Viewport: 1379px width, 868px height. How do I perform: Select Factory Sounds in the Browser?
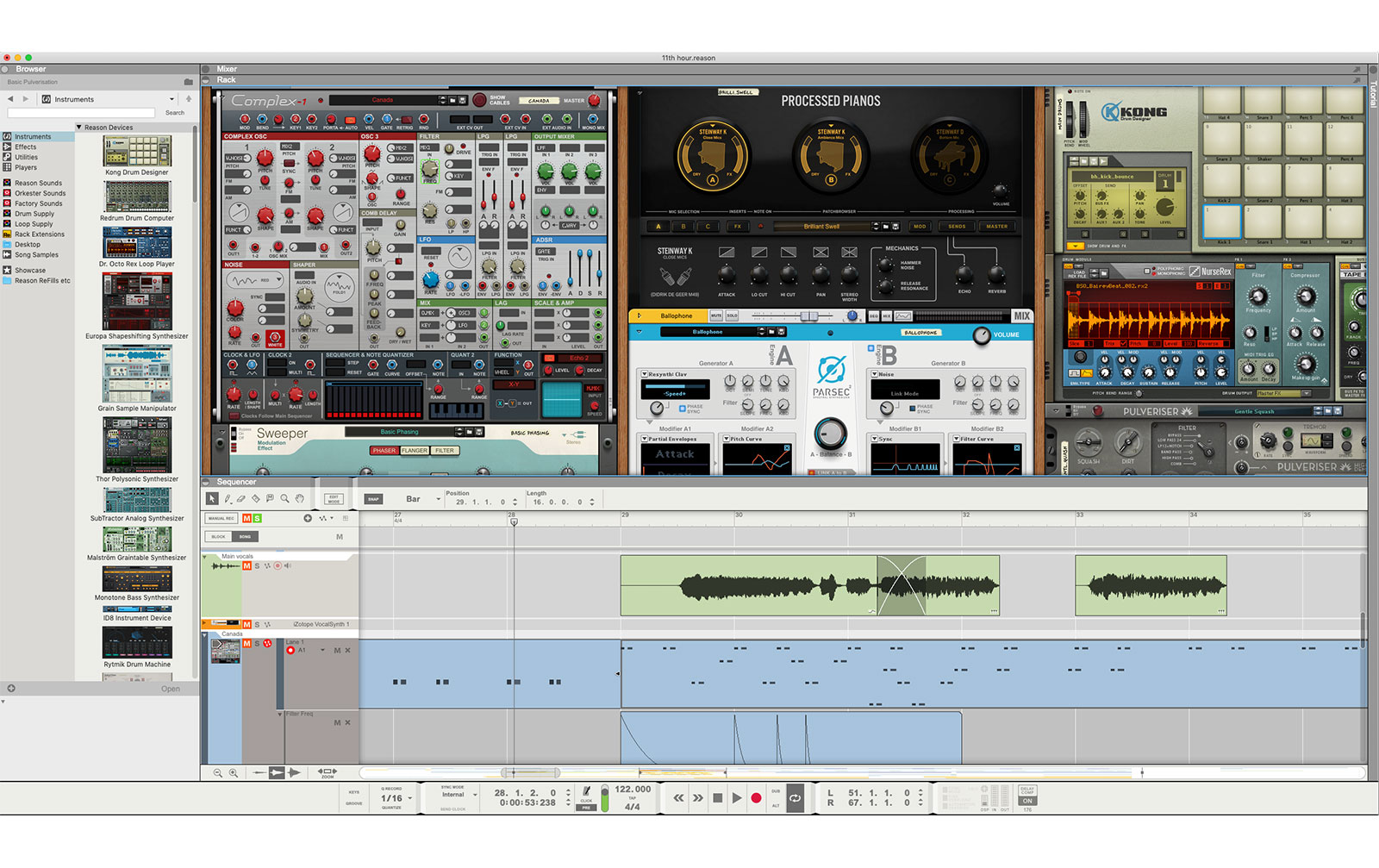click(x=38, y=203)
